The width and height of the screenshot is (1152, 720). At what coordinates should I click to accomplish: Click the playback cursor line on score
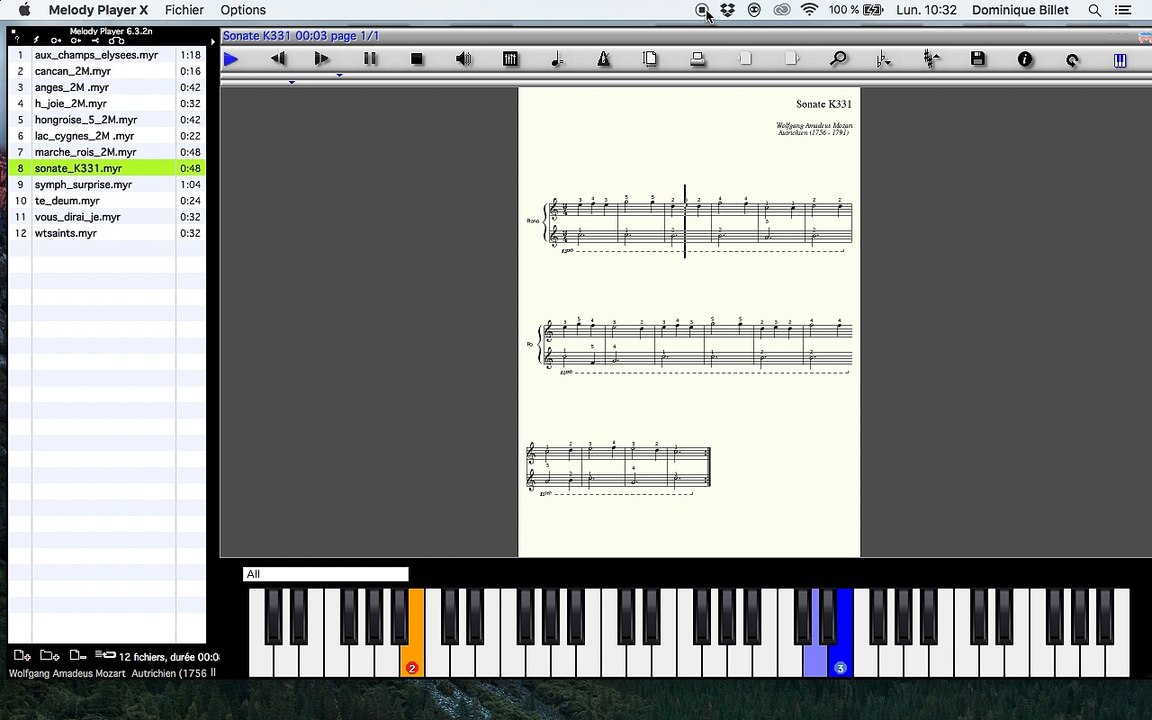click(x=685, y=221)
